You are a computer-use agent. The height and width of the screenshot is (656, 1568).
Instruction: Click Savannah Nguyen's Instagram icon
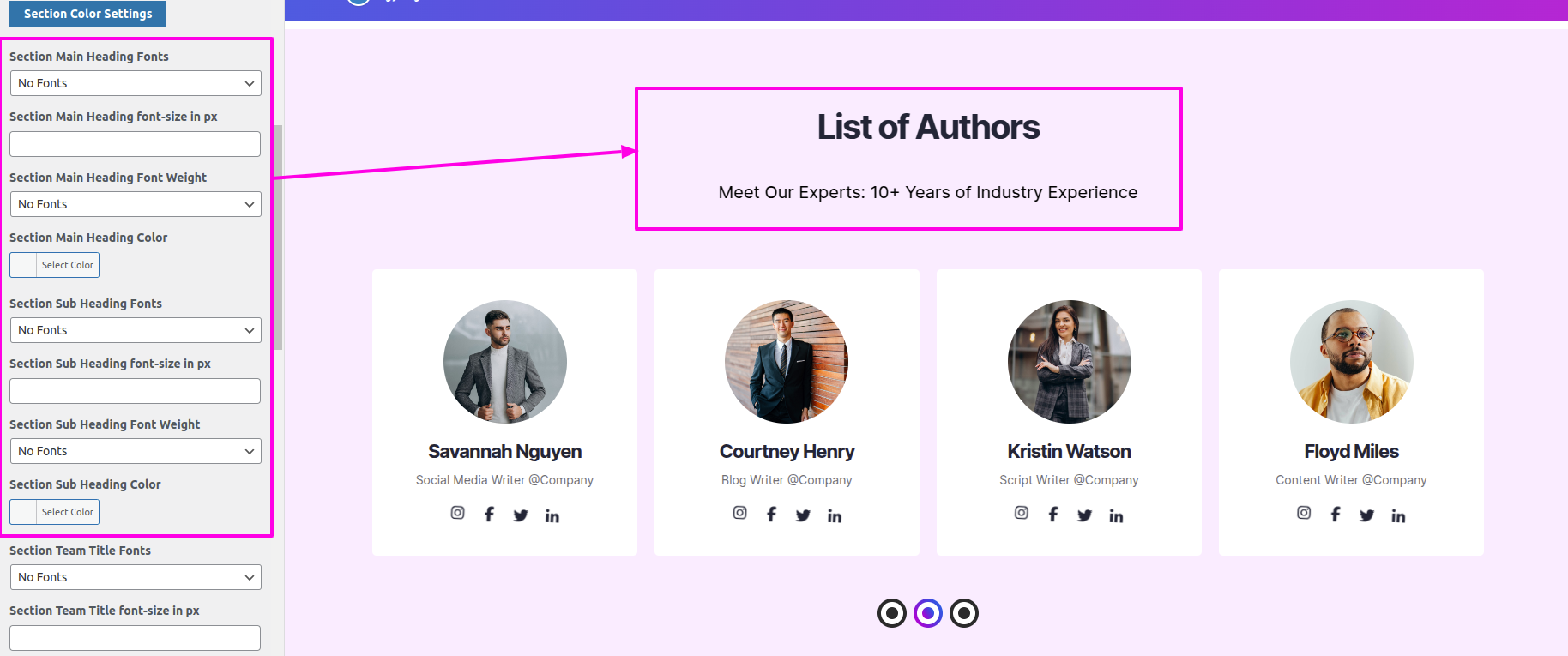(458, 513)
